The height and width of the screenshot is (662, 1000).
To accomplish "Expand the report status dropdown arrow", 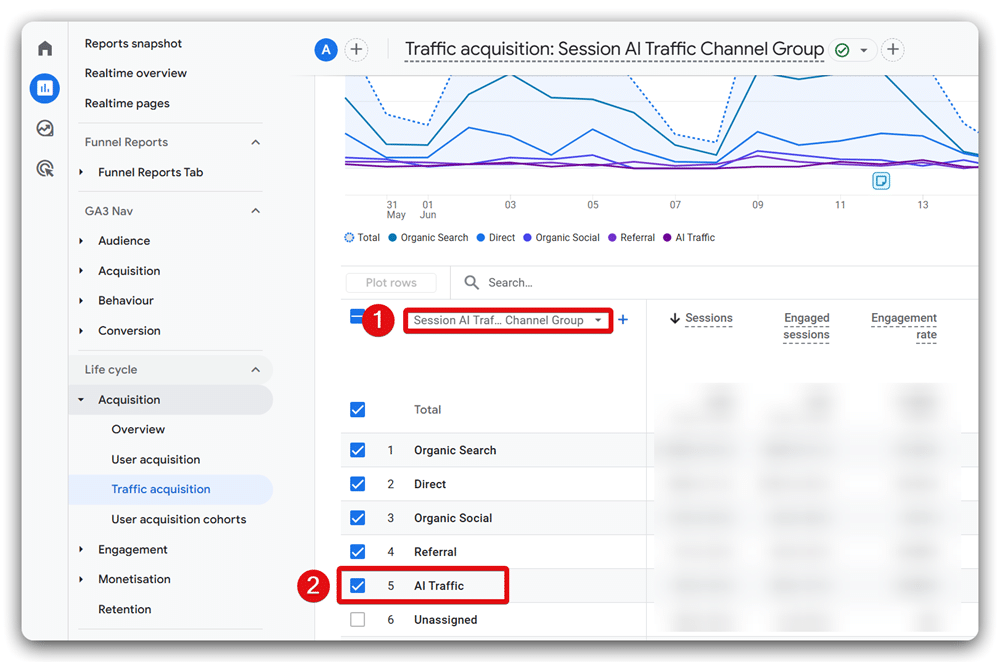I will 866,49.
